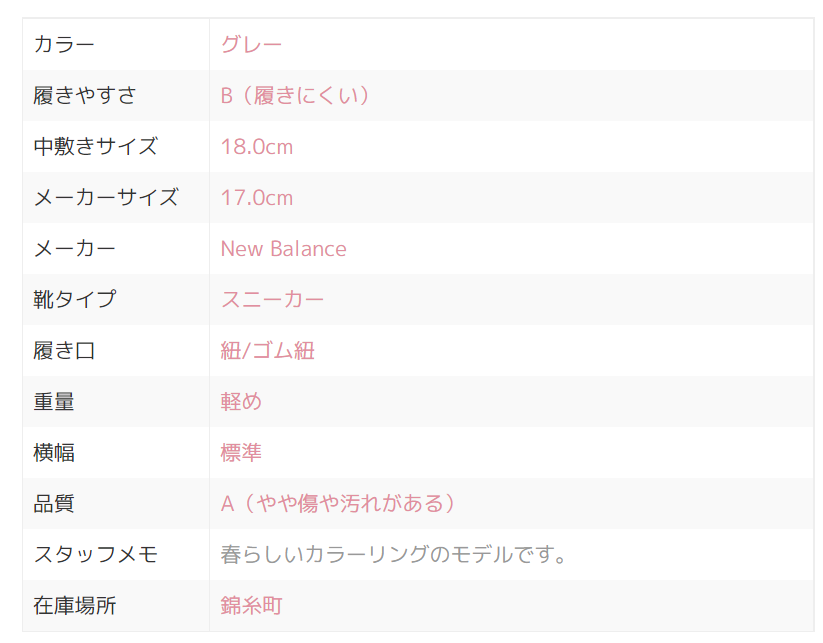
Task: Open the B（履きにくい） link
Action: [x=296, y=96]
